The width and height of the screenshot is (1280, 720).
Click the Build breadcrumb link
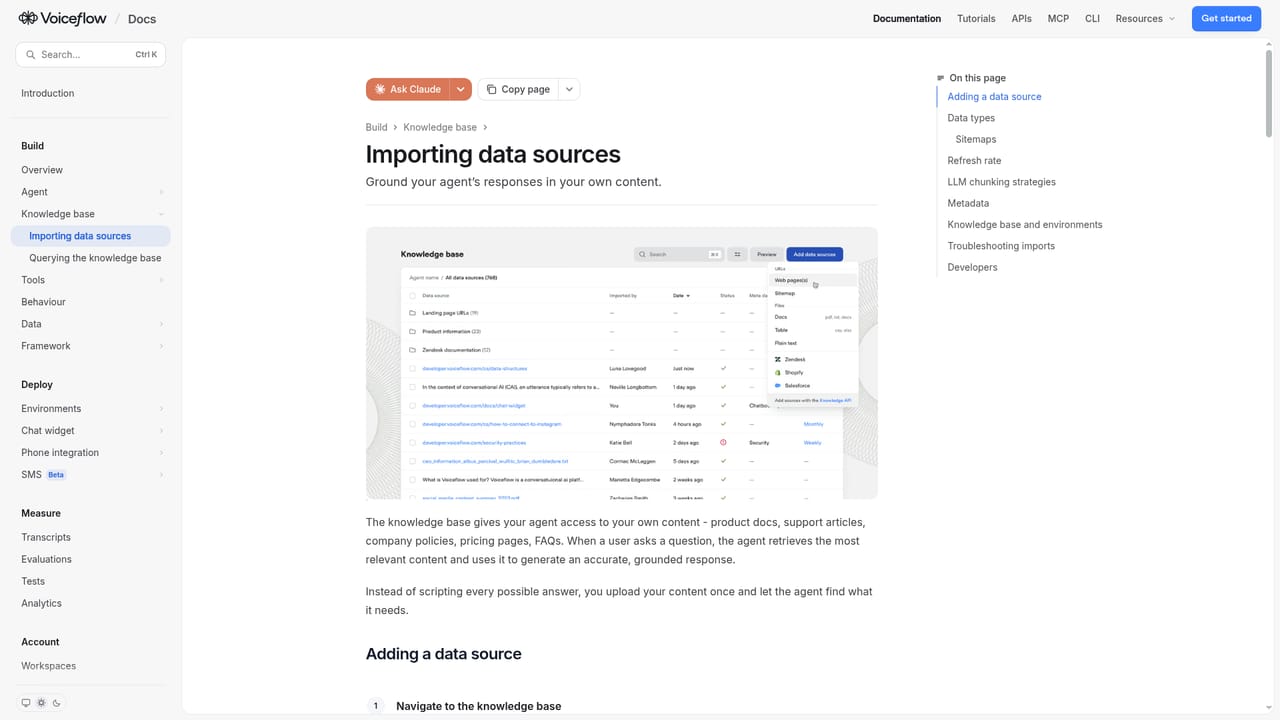[376, 127]
